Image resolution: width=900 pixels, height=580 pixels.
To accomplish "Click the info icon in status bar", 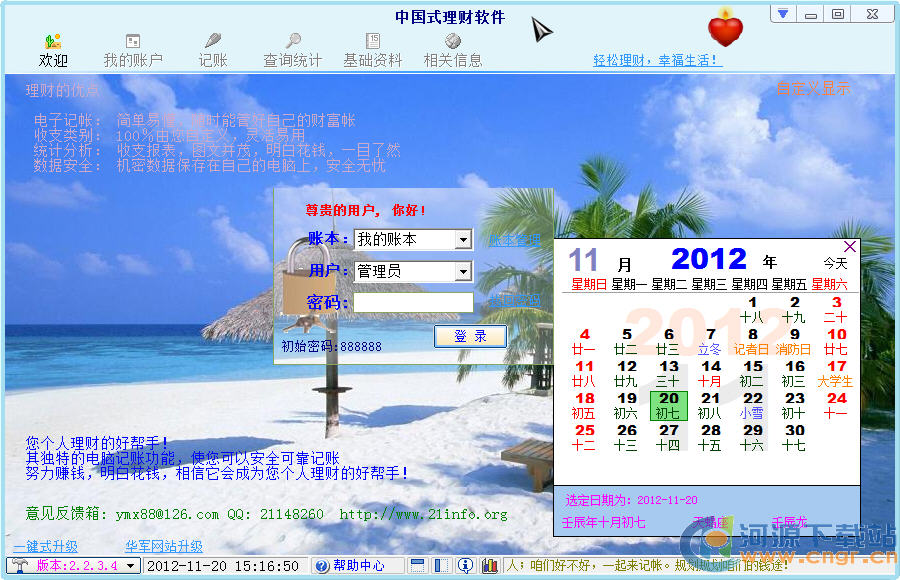I will click(x=465, y=566).
